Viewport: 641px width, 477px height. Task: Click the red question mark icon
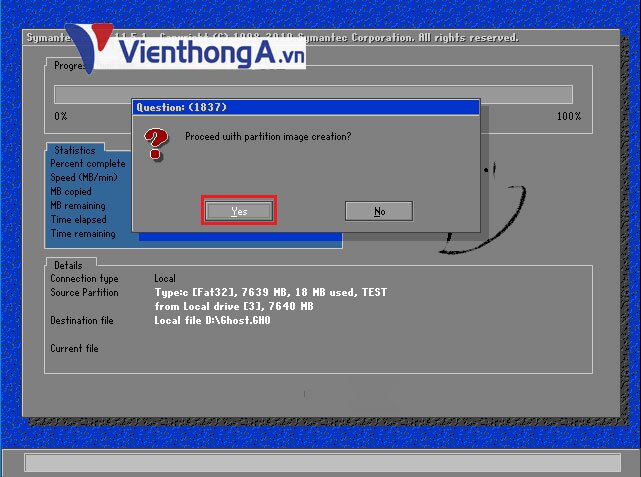coord(155,143)
